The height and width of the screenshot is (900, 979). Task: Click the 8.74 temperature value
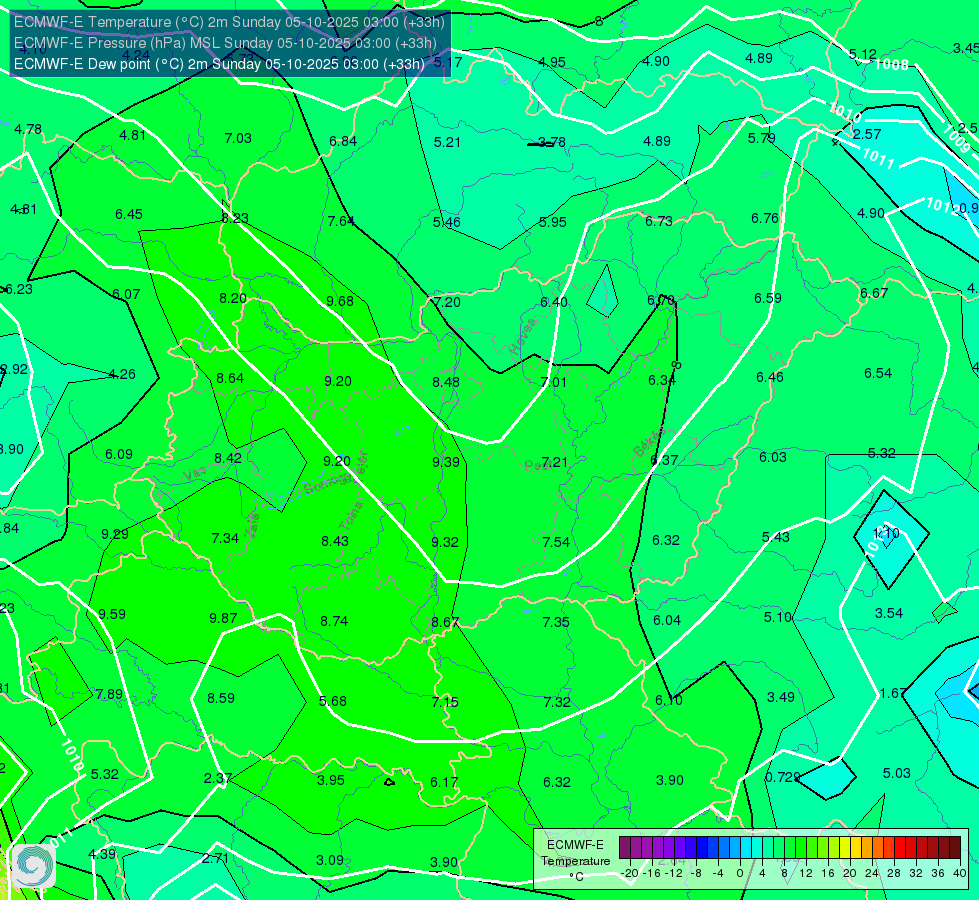click(334, 621)
